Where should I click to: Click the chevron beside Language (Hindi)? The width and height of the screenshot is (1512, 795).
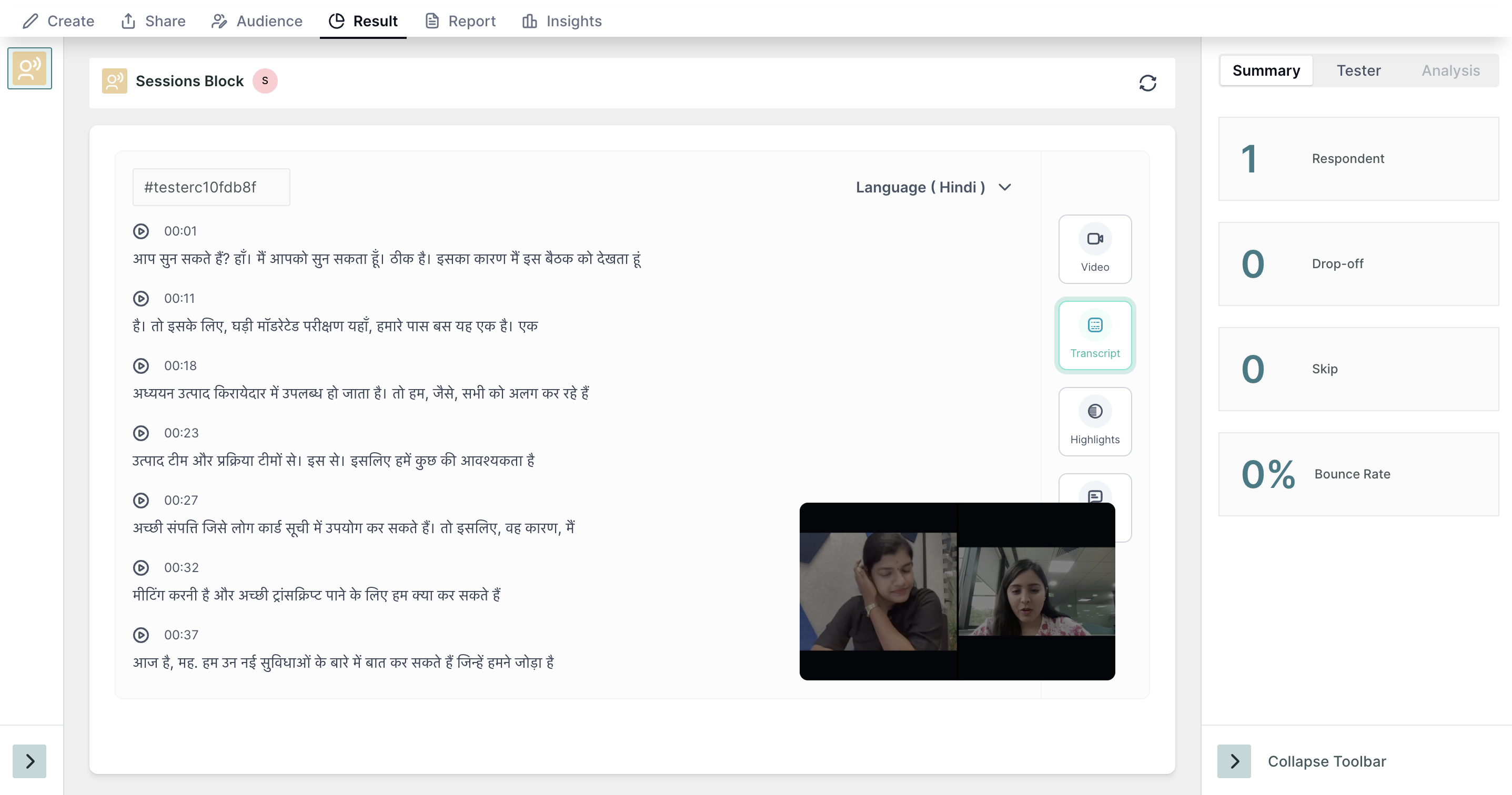tap(1004, 187)
